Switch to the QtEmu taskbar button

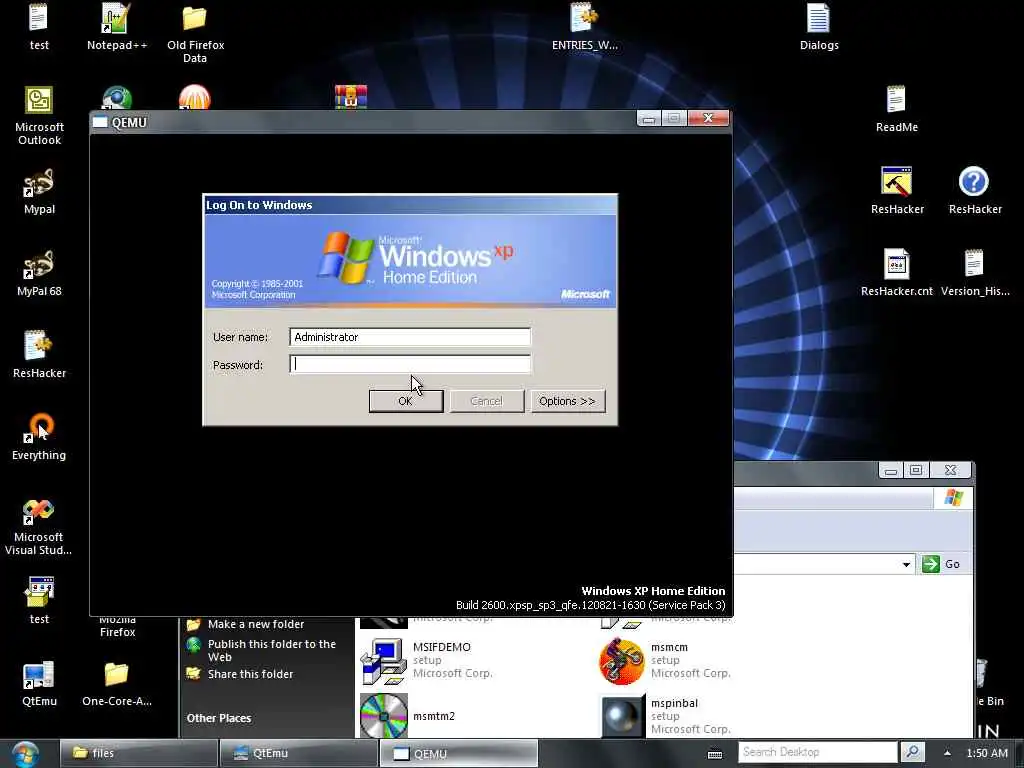click(298, 753)
